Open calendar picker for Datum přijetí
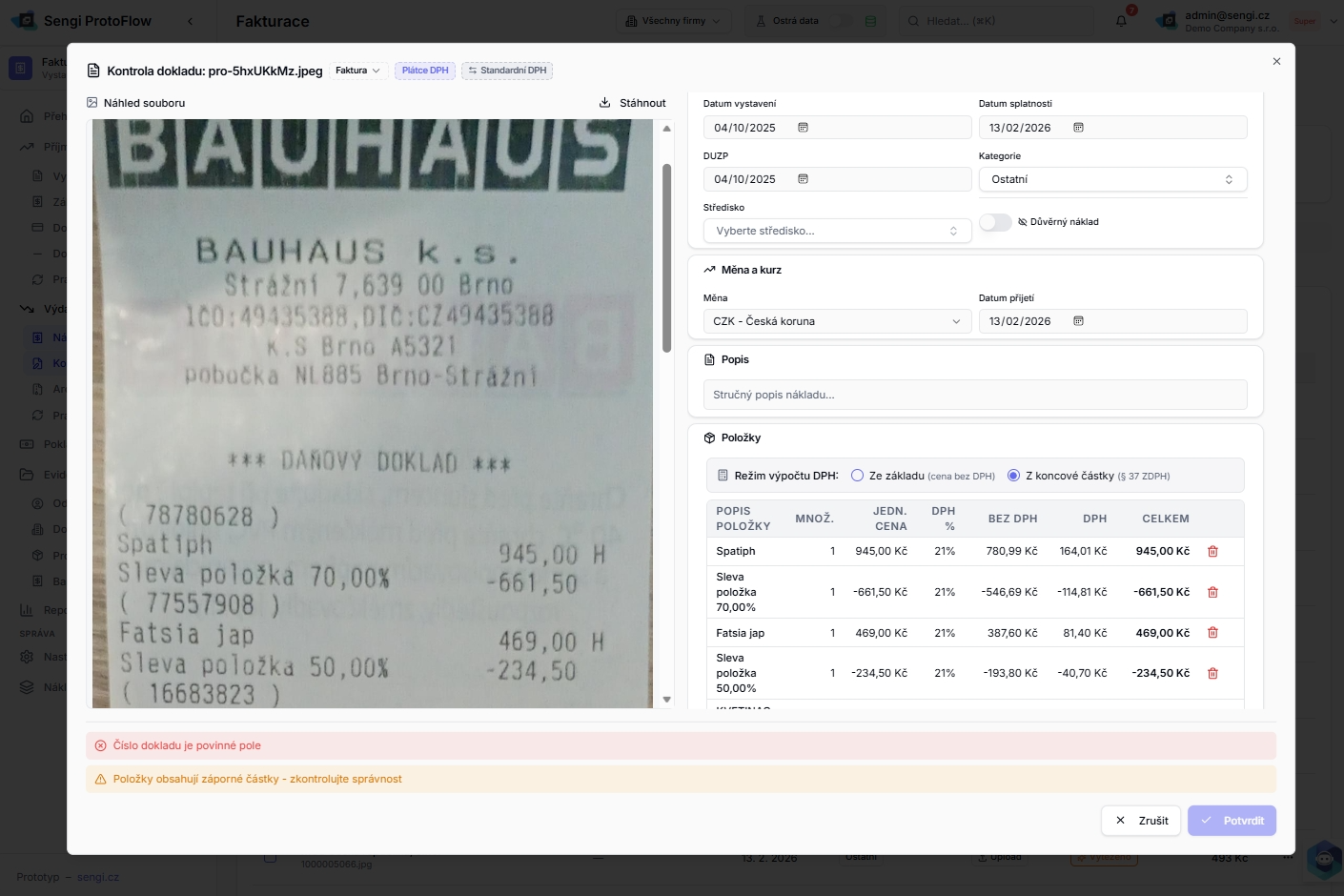The width and height of the screenshot is (1344, 896). coord(1078,321)
